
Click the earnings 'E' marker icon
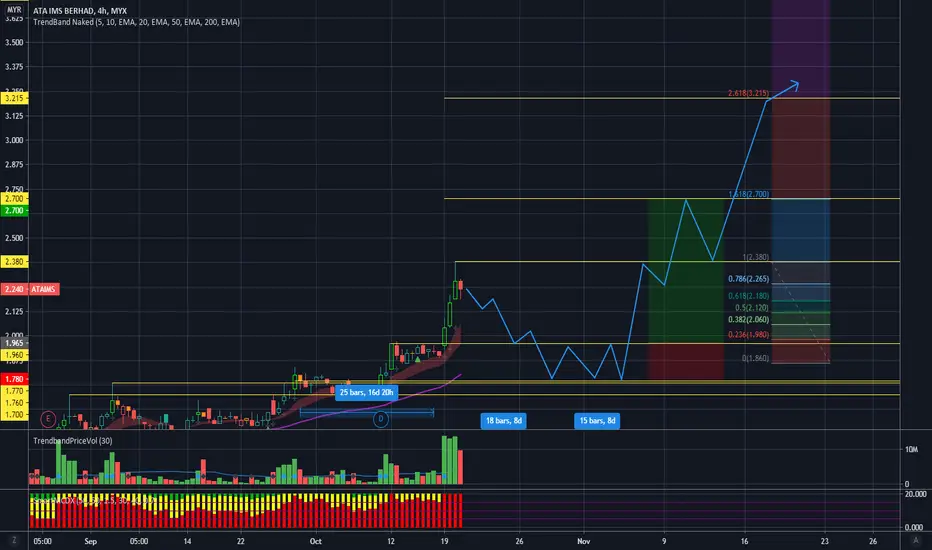point(48,419)
